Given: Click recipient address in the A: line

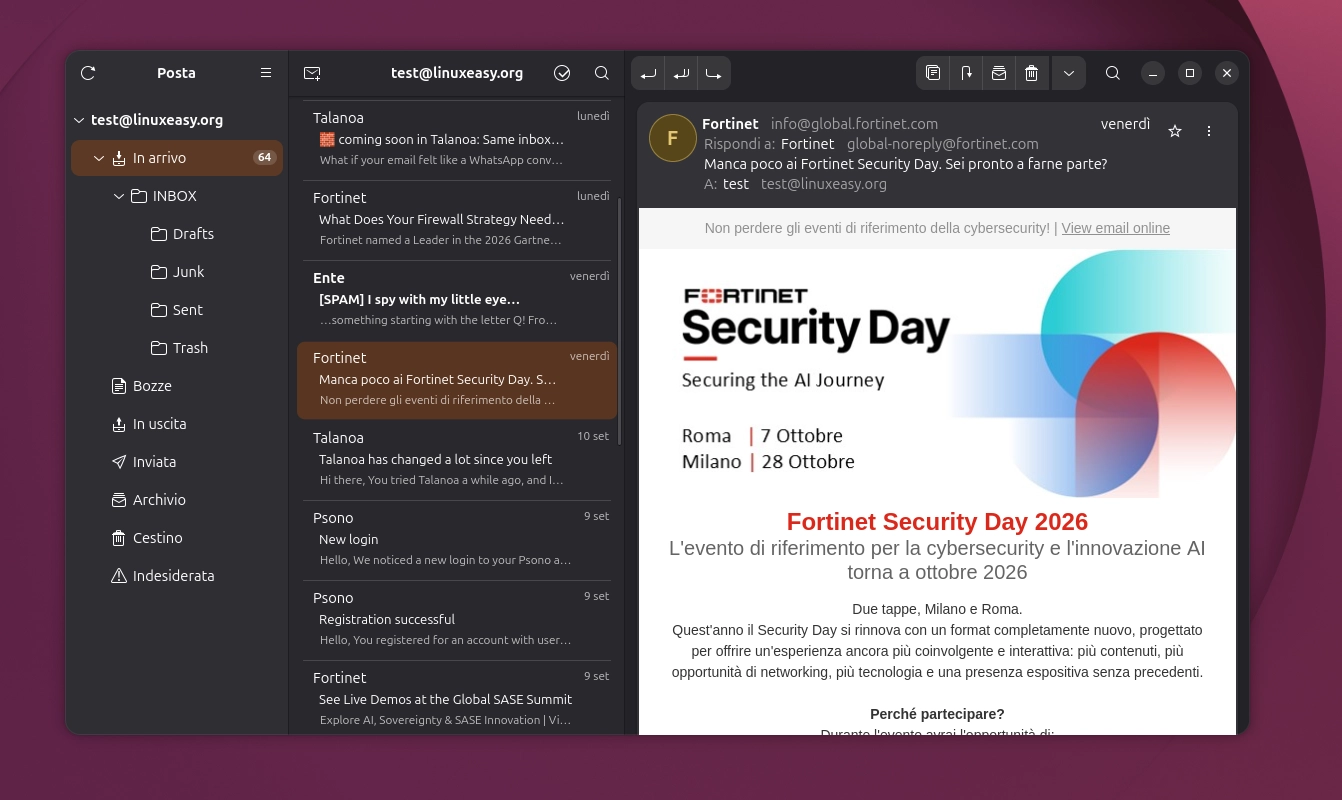Looking at the screenshot, I should (824, 184).
